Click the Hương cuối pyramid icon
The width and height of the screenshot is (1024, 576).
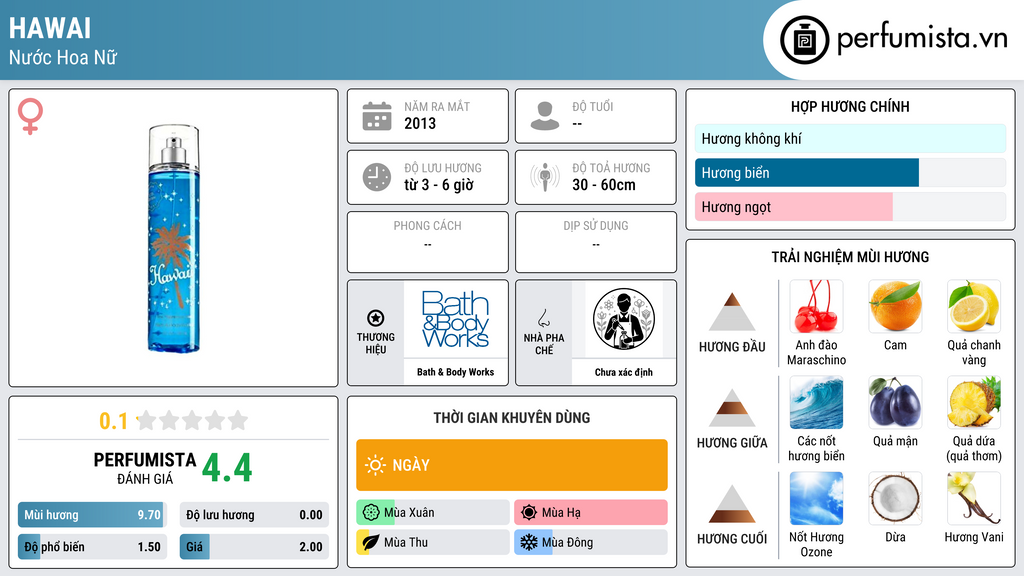pyautogui.click(x=732, y=504)
